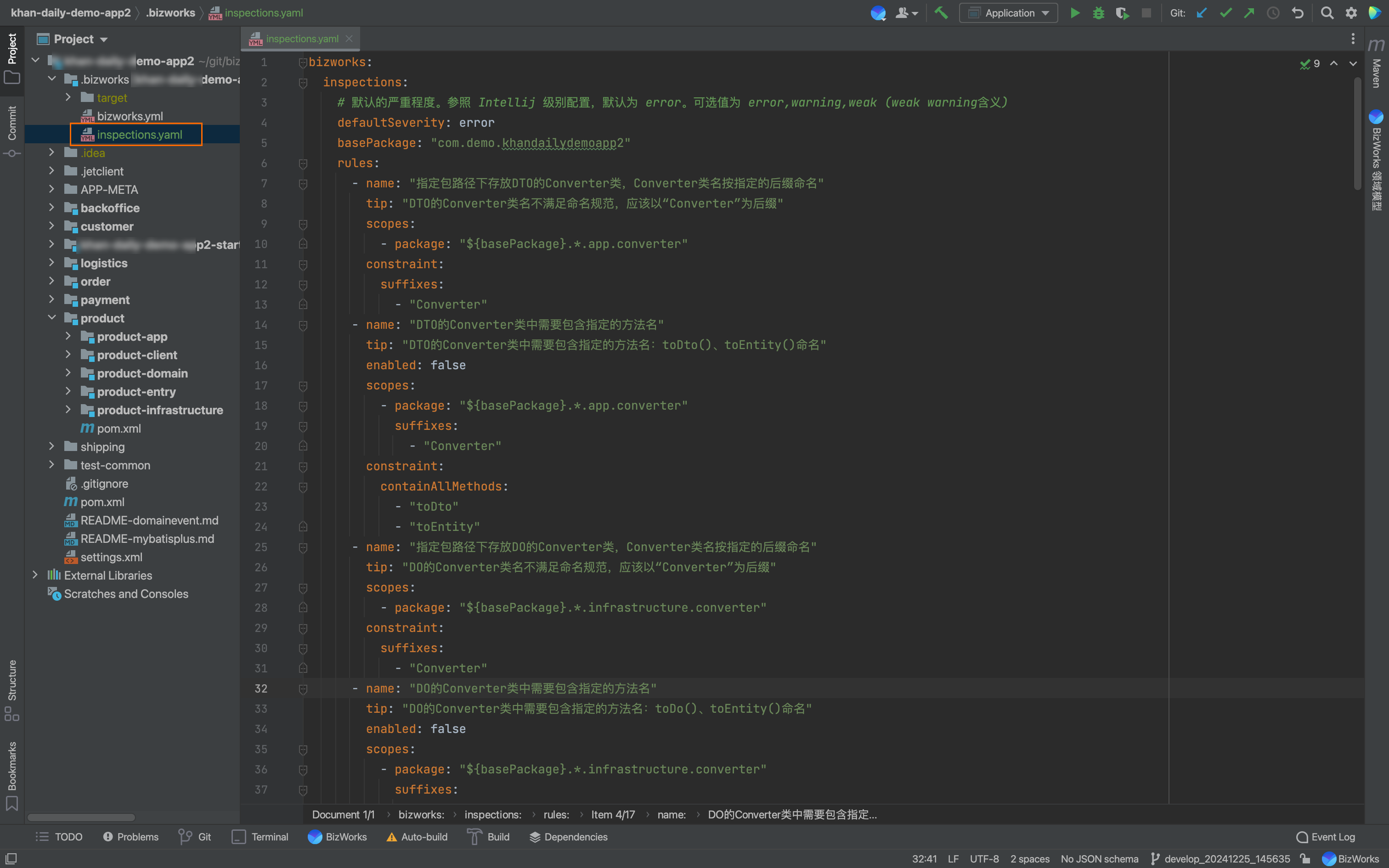Screen dimensions: 1389x868
Task: Click .bizworks breadcrumb in navigation bar
Action: 170,13
